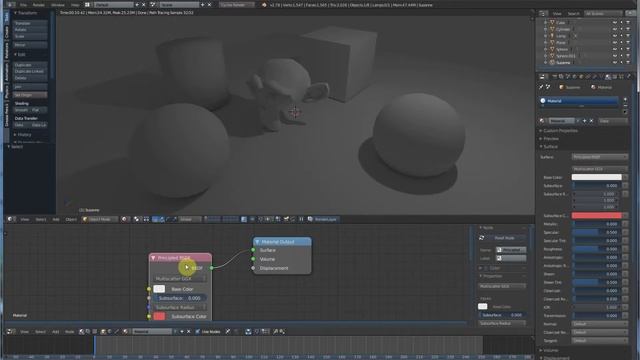This screenshot has height=360, width=640.
Task: Open the node editor Add menu
Action: (56, 332)
